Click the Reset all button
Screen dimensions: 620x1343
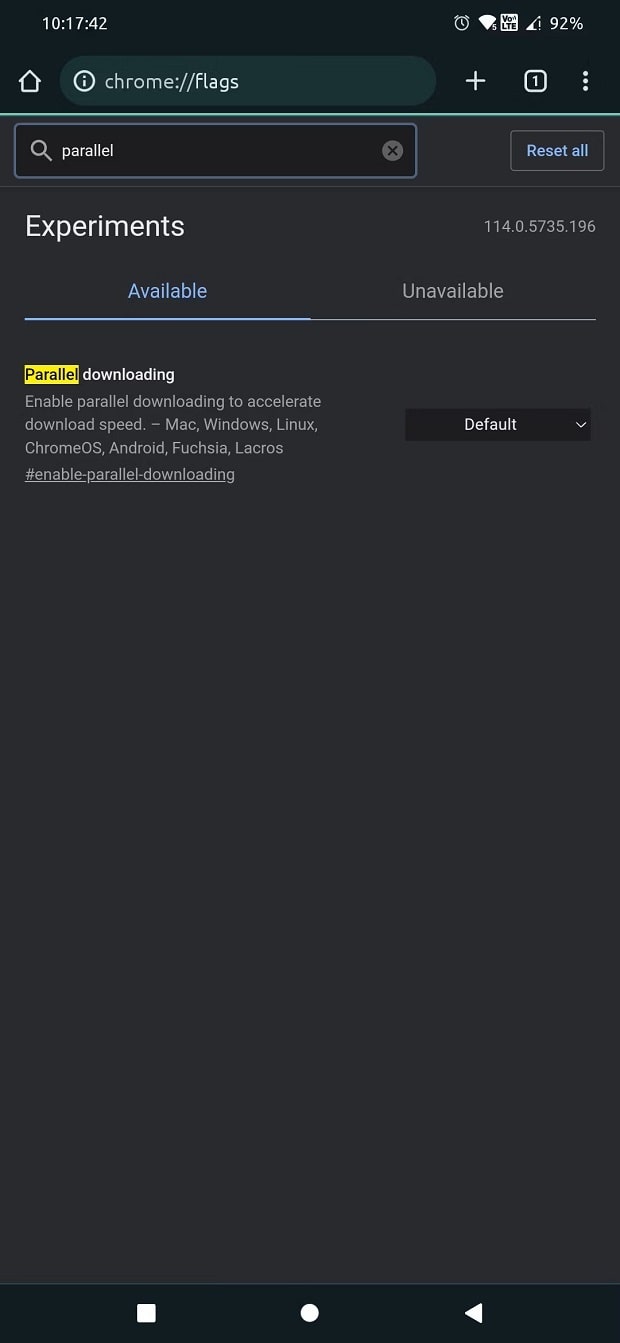coord(557,150)
